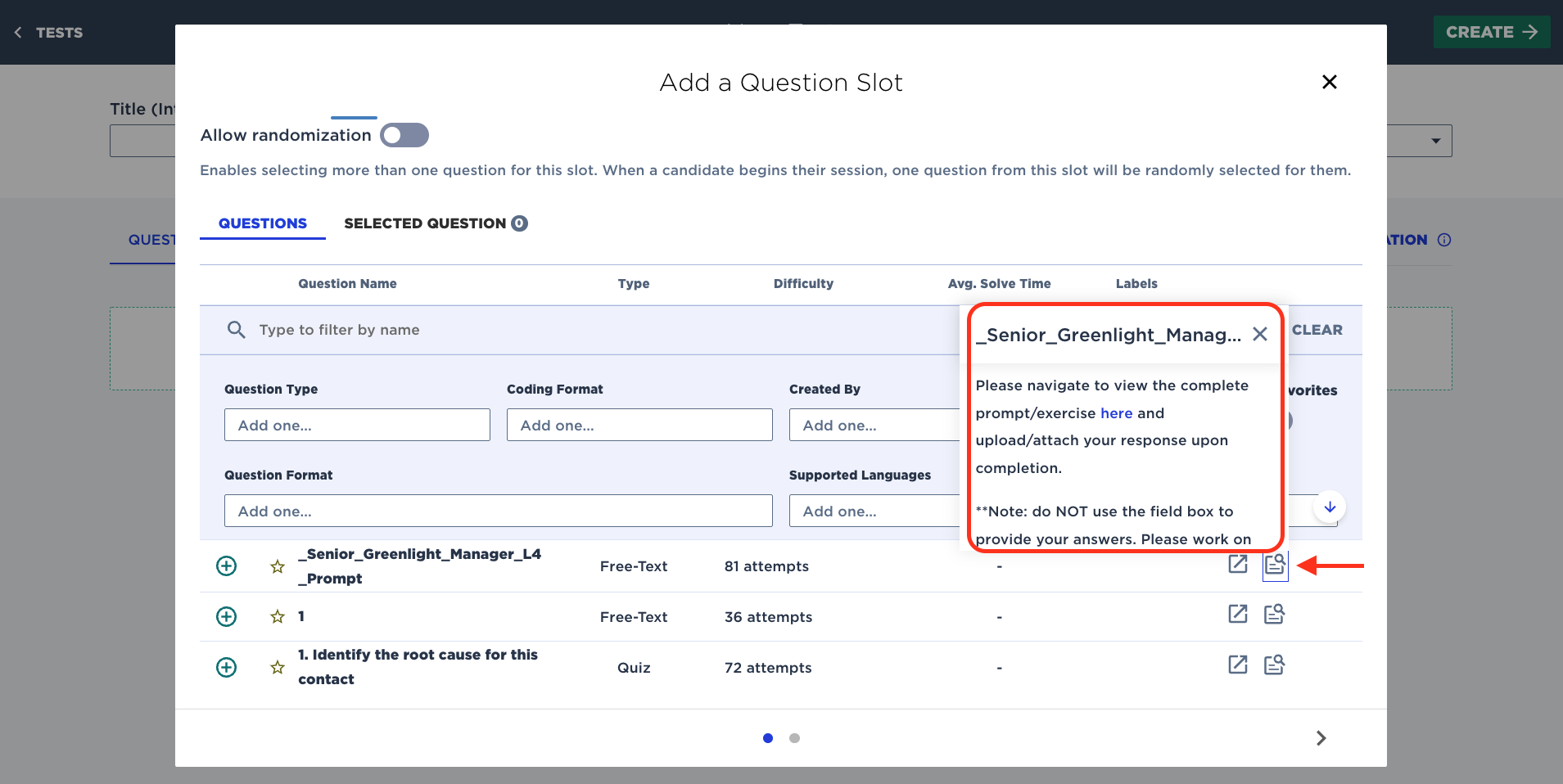1563x784 pixels.
Task: Star the Identify the root cause question
Action: (278, 668)
